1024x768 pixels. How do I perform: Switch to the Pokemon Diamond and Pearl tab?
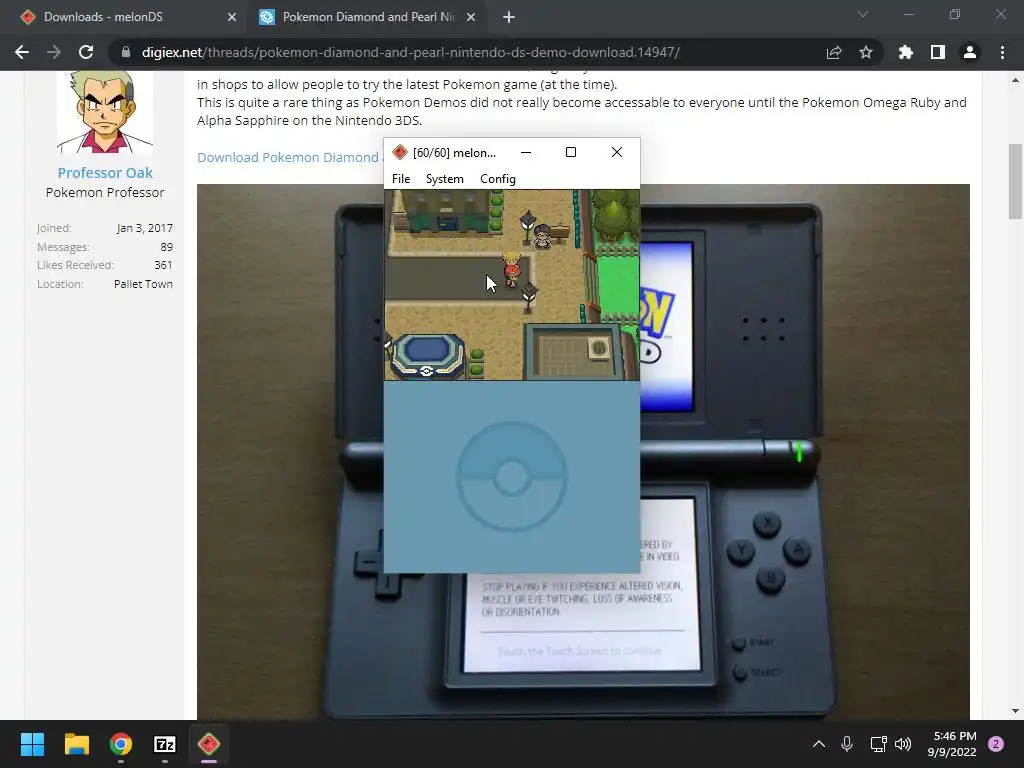(x=368, y=17)
